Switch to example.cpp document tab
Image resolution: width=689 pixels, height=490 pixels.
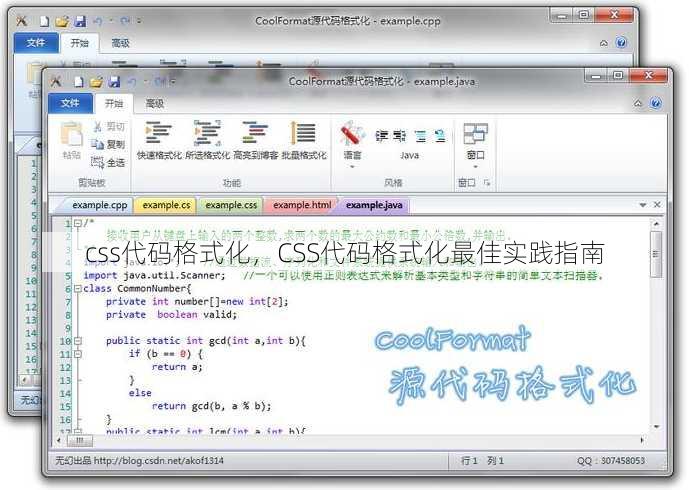coord(100,205)
